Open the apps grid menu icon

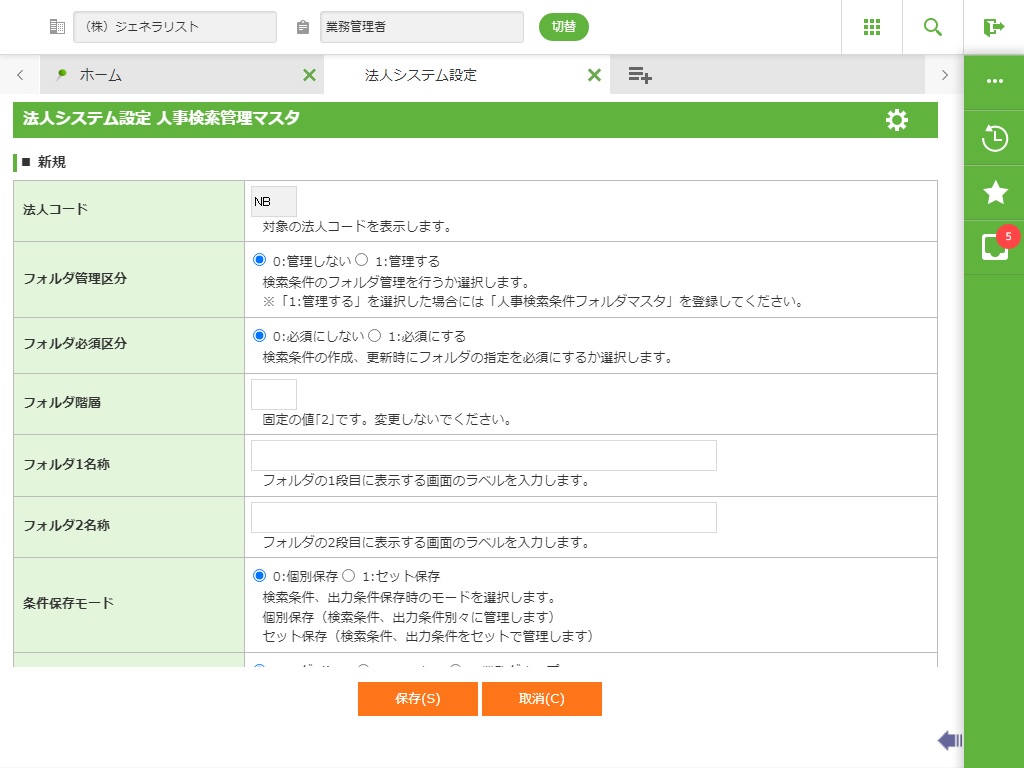(872, 27)
